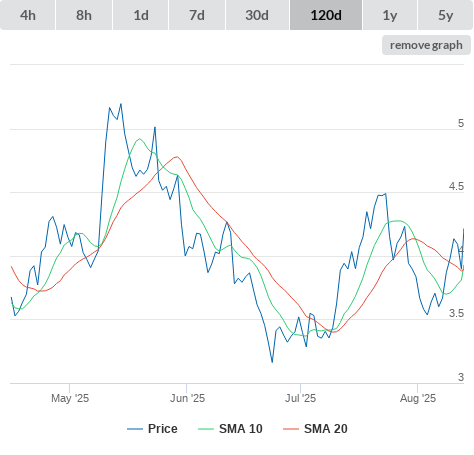Toggle SMA 10 legend entry
474x455 pixels.
pos(230,429)
